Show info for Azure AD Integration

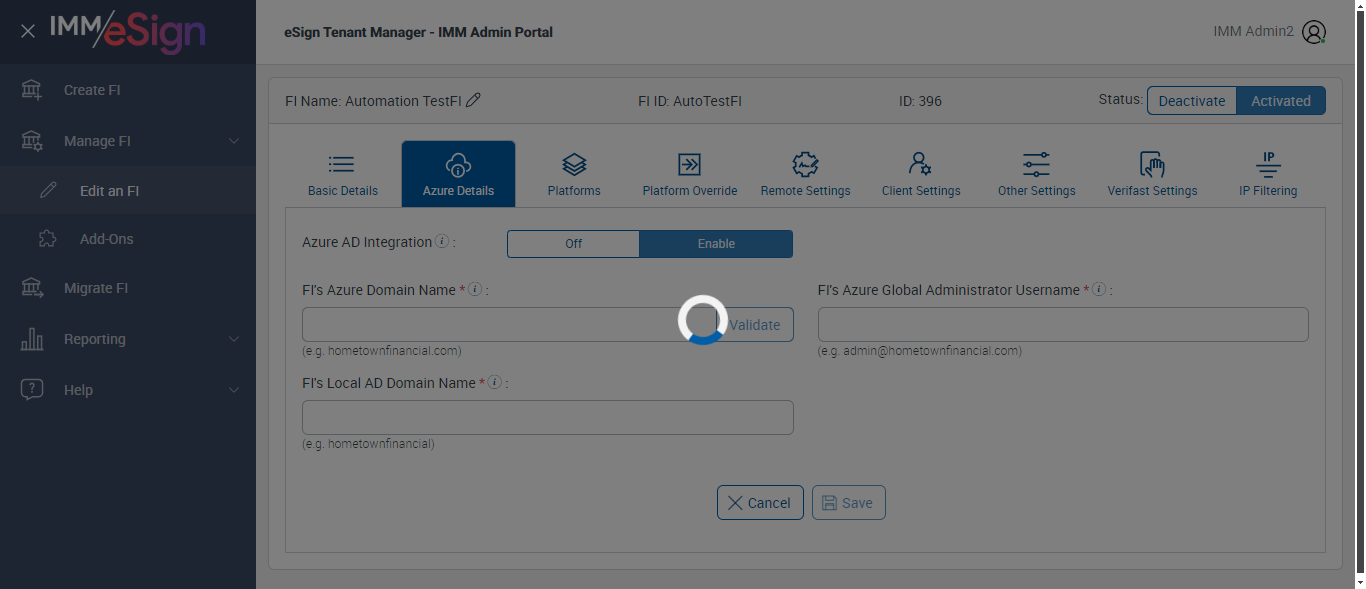pos(442,242)
